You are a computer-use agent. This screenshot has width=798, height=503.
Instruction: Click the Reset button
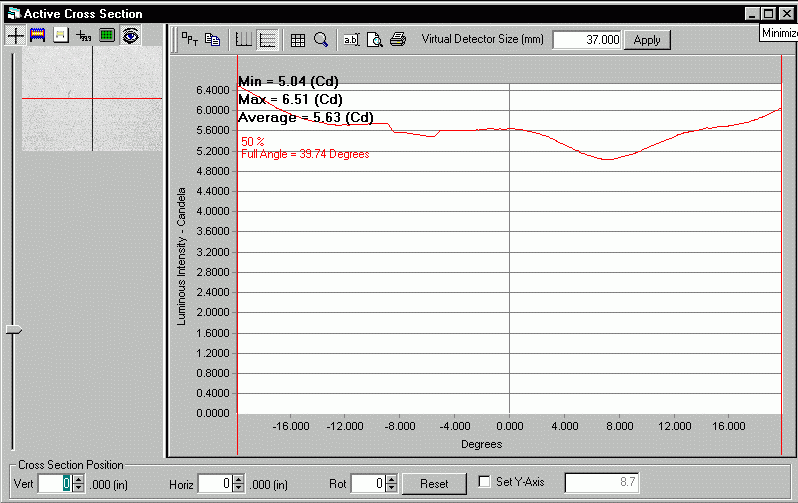pos(434,484)
